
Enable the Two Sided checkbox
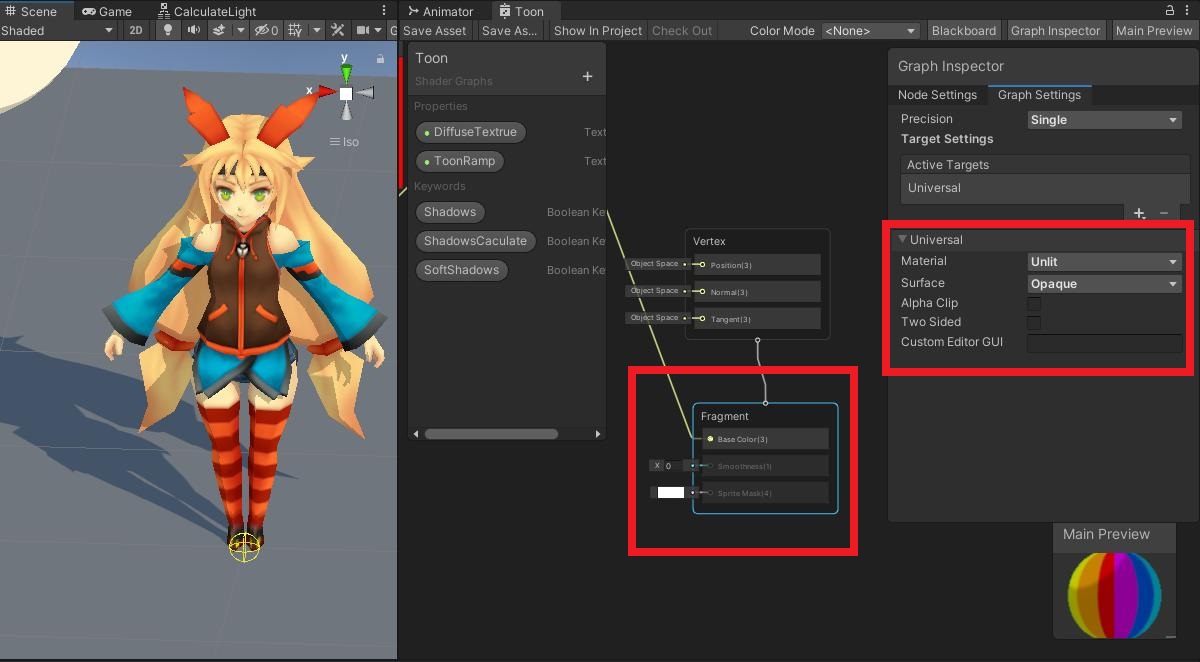(1034, 323)
